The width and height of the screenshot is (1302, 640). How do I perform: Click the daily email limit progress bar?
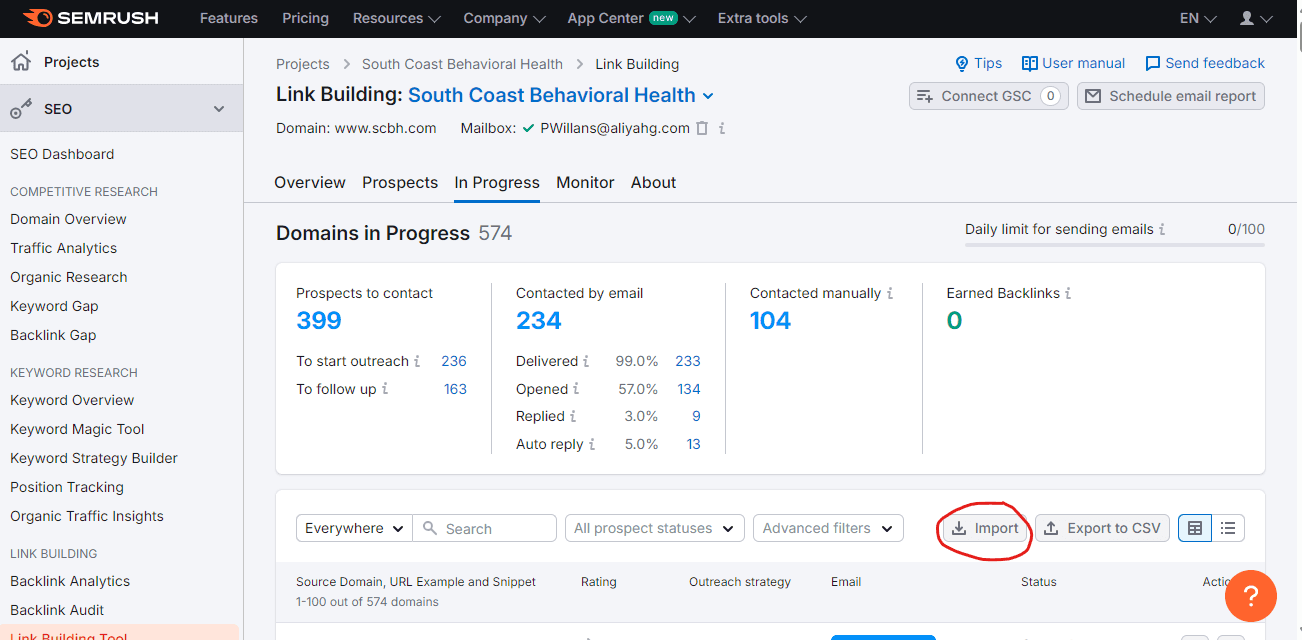pyautogui.click(x=1115, y=244)
